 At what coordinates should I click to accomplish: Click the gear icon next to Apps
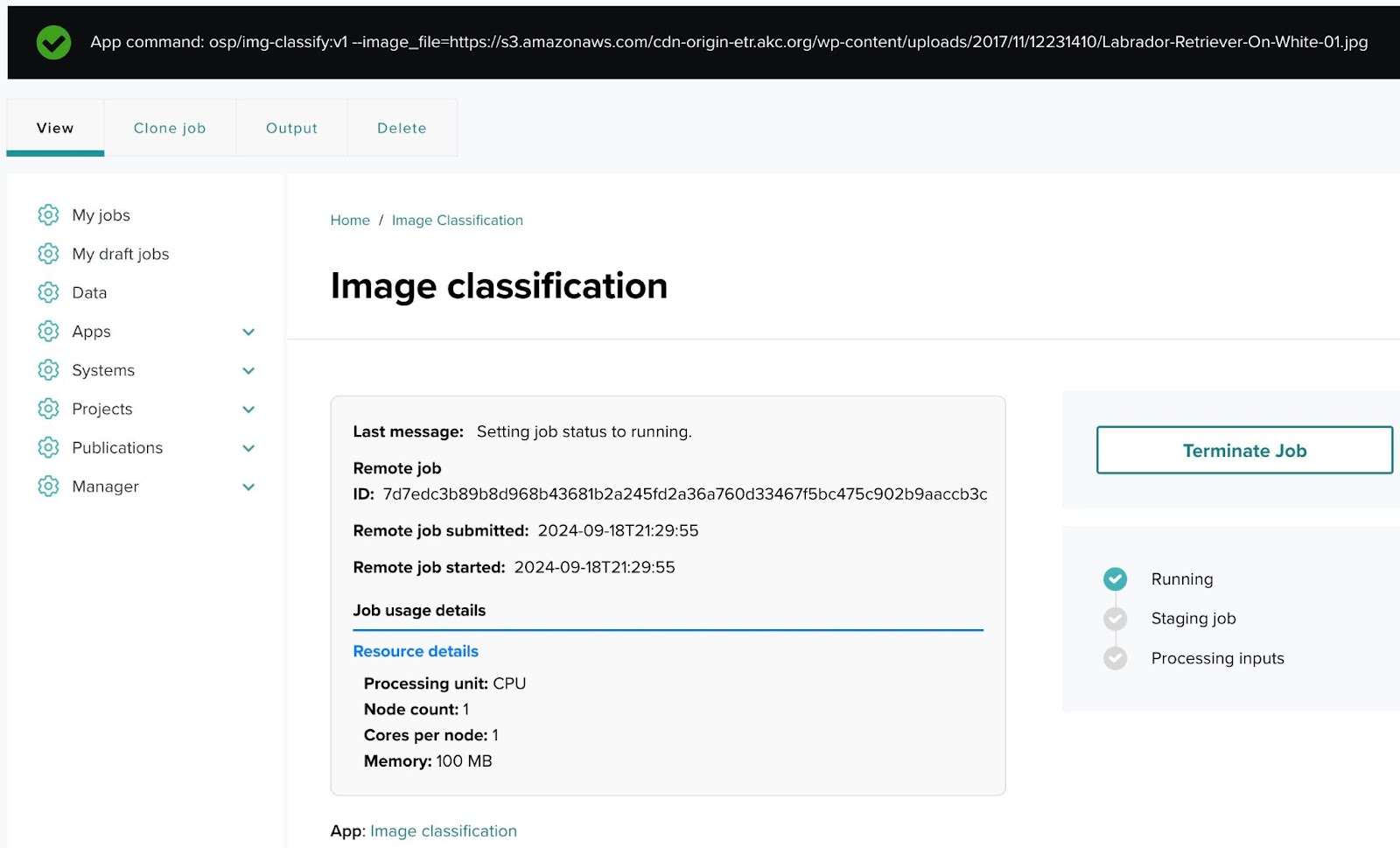pos(48,331)
